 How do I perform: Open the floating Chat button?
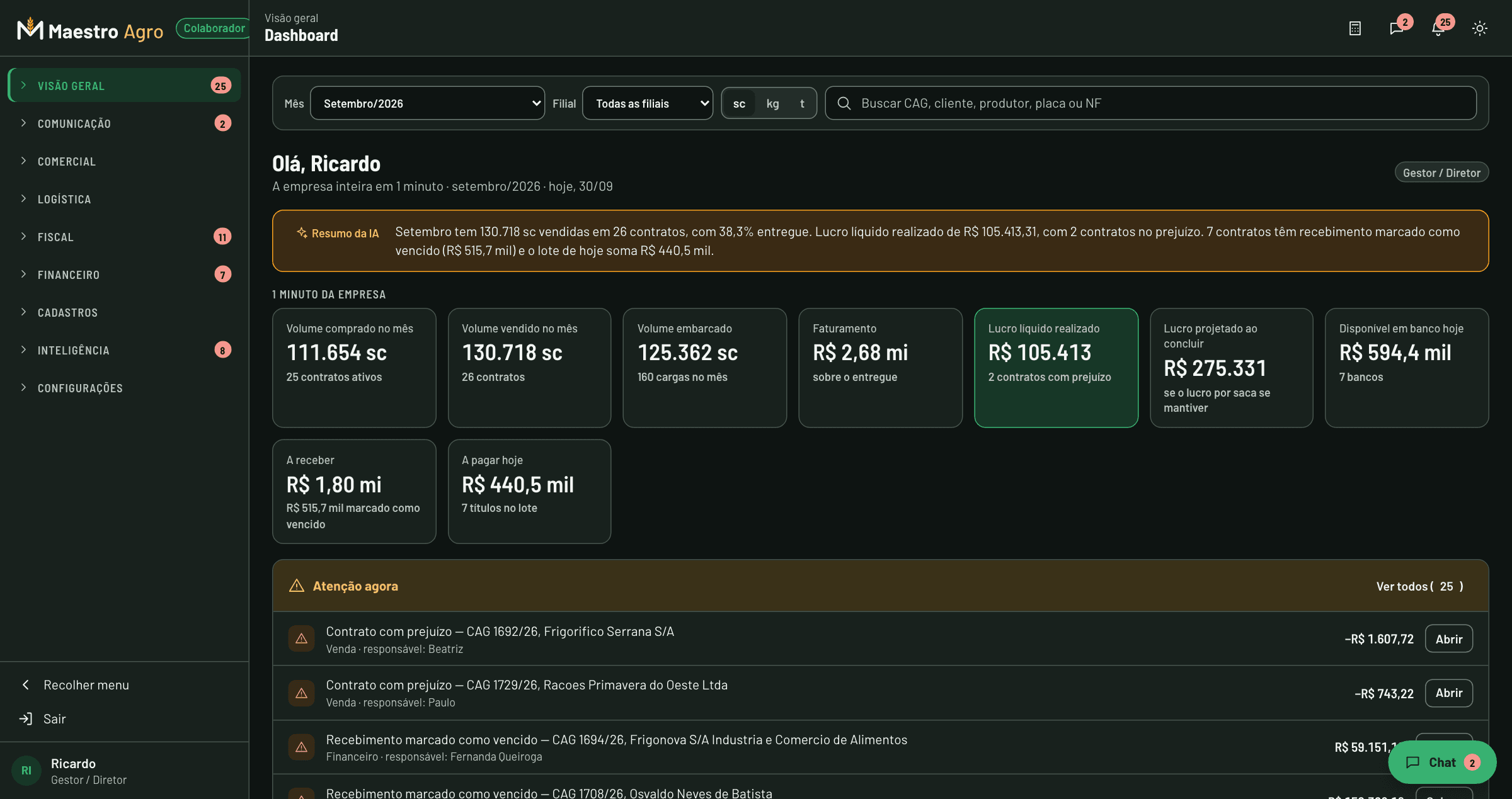pyautogui.click(x=1441, y=762)
